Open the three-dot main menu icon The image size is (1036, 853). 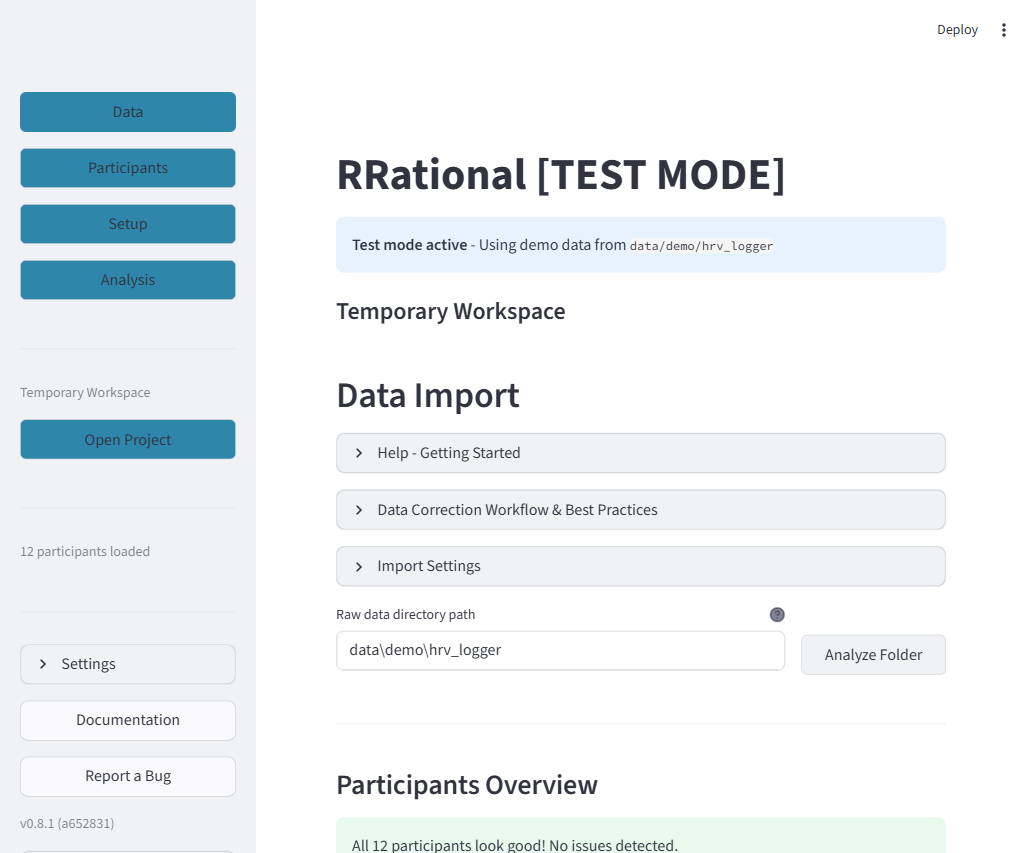pyautogui.click(x=1003, y=30)
